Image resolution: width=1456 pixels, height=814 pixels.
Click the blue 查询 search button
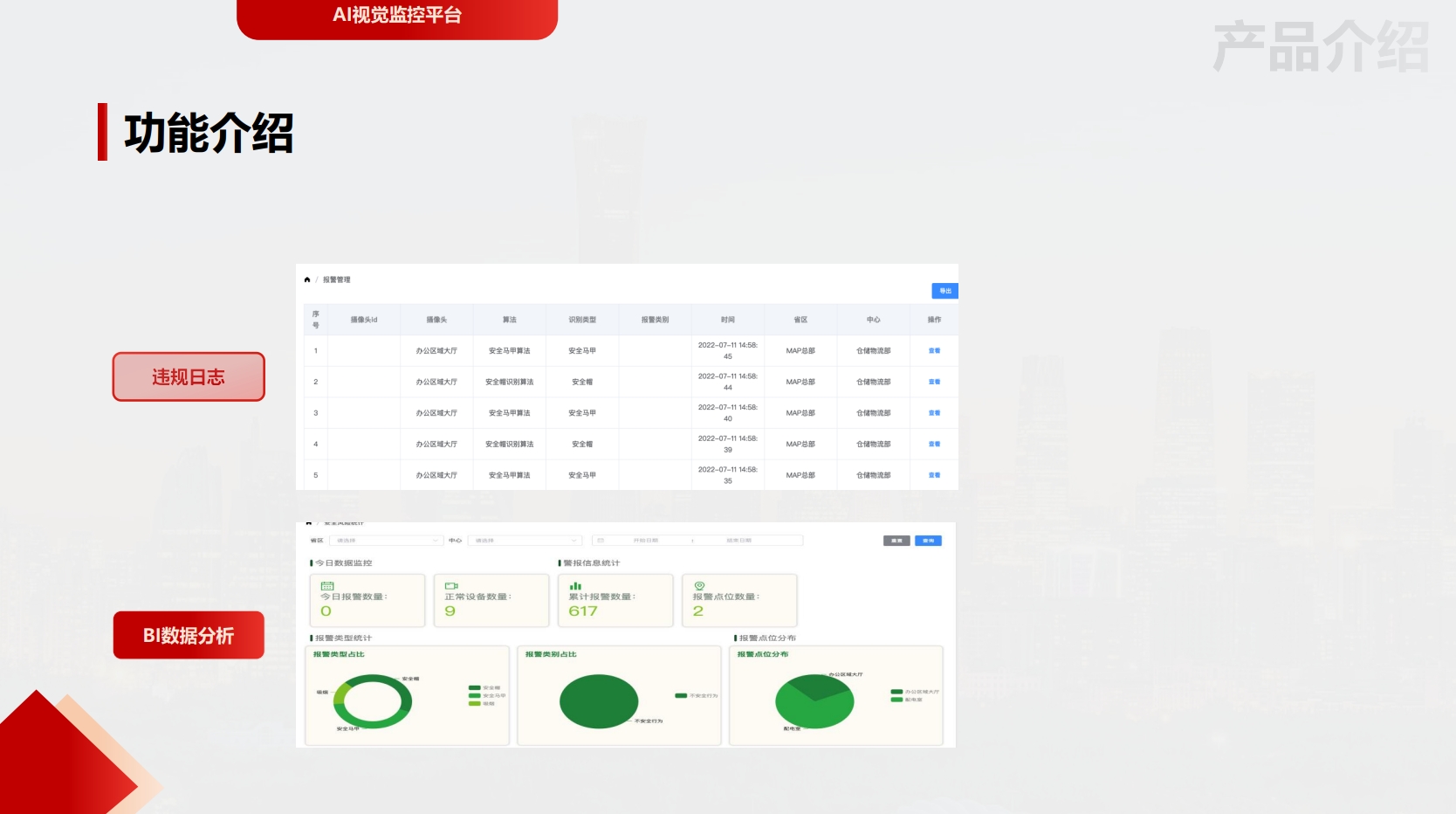click(x=928, y=541)
